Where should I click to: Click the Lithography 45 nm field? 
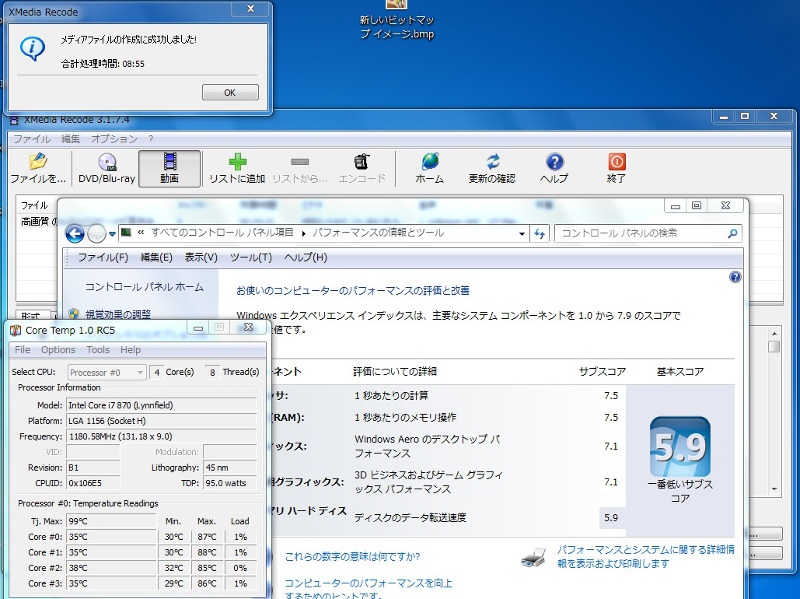230,467
